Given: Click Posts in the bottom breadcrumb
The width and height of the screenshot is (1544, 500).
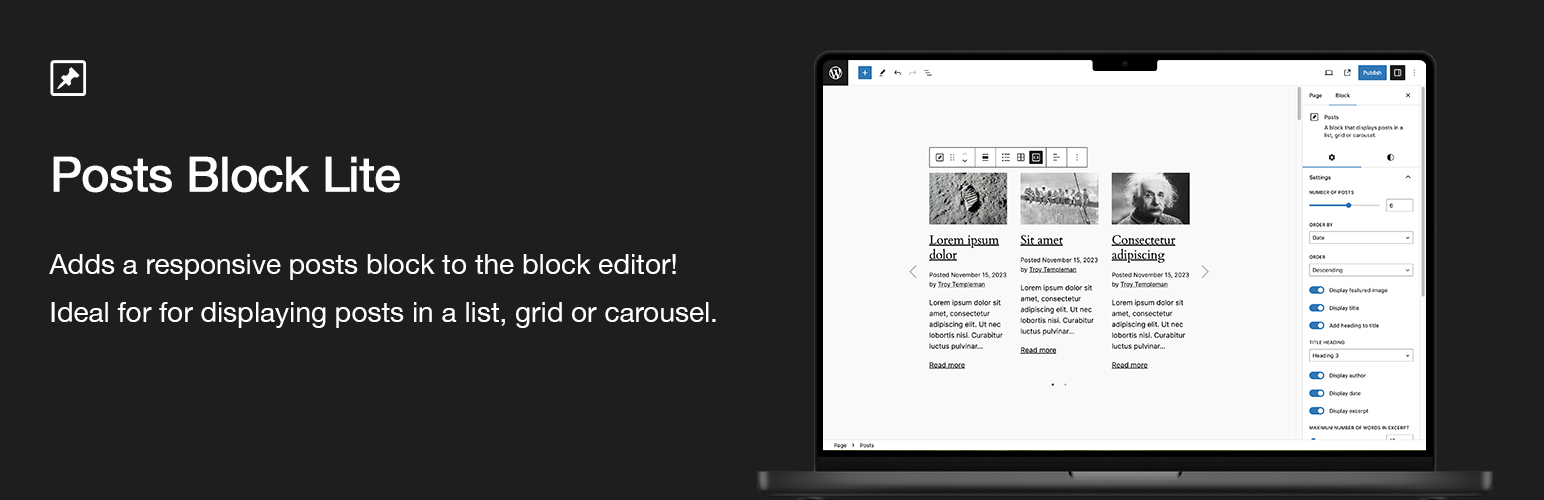Looking at the screenshot, I should click(867, 445).
